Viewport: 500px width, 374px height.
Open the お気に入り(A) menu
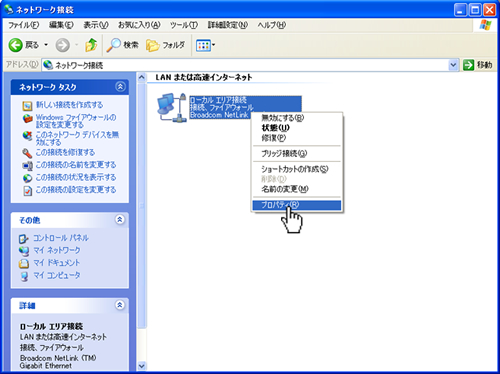tap(139, 25)
